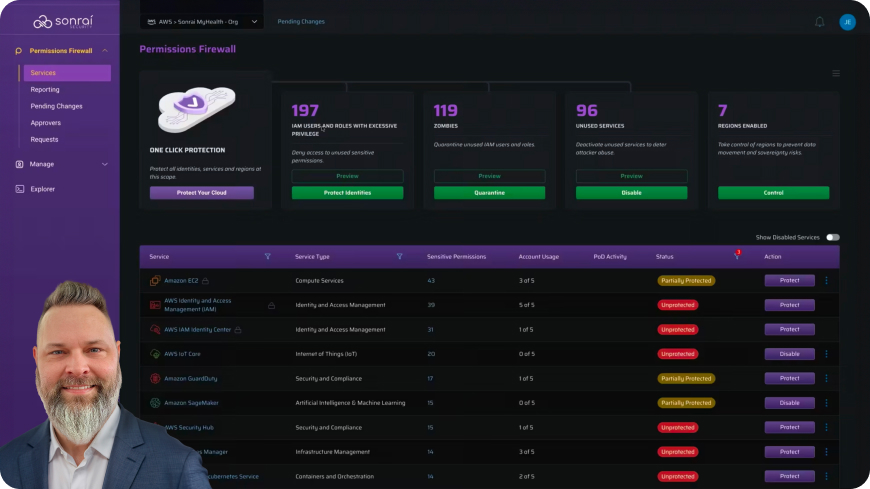Click Disable for Amazon SageMaker
Viewport: 870px width, 489px height.
[x=790, y=403]
